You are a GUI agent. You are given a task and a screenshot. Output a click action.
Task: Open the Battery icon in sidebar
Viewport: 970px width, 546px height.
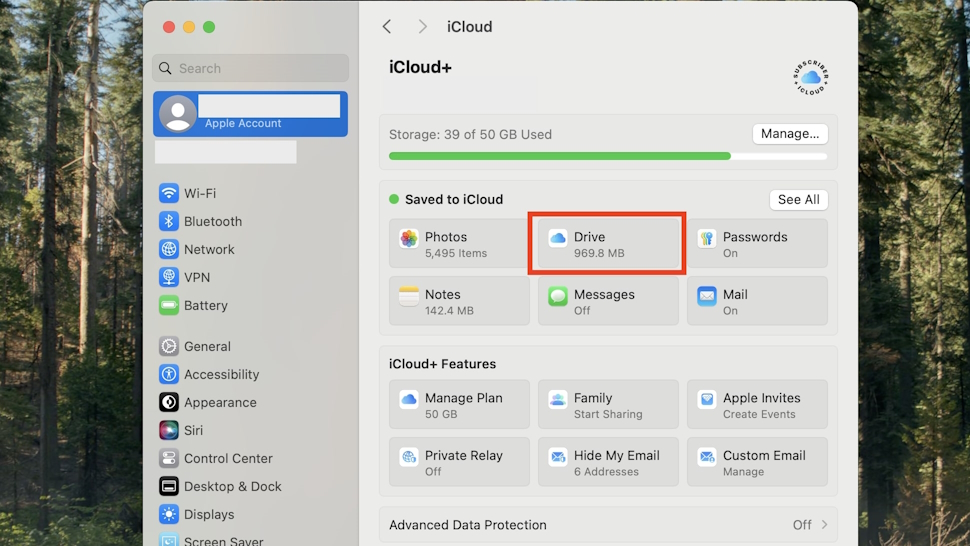pos(168,305)
